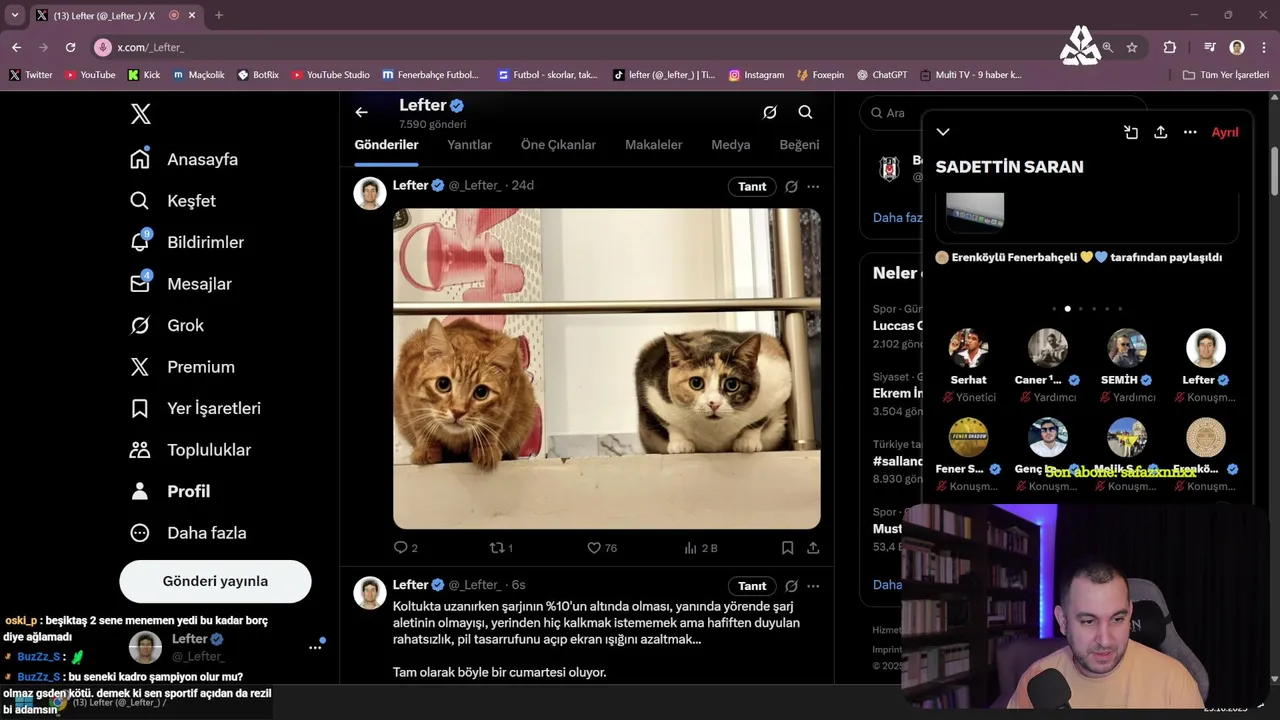Open more options on the cat post

(813, 186)
